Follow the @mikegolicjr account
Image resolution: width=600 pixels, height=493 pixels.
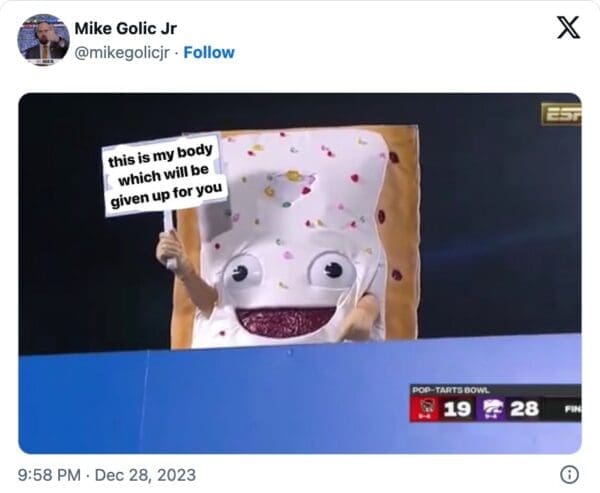point(209,52)
